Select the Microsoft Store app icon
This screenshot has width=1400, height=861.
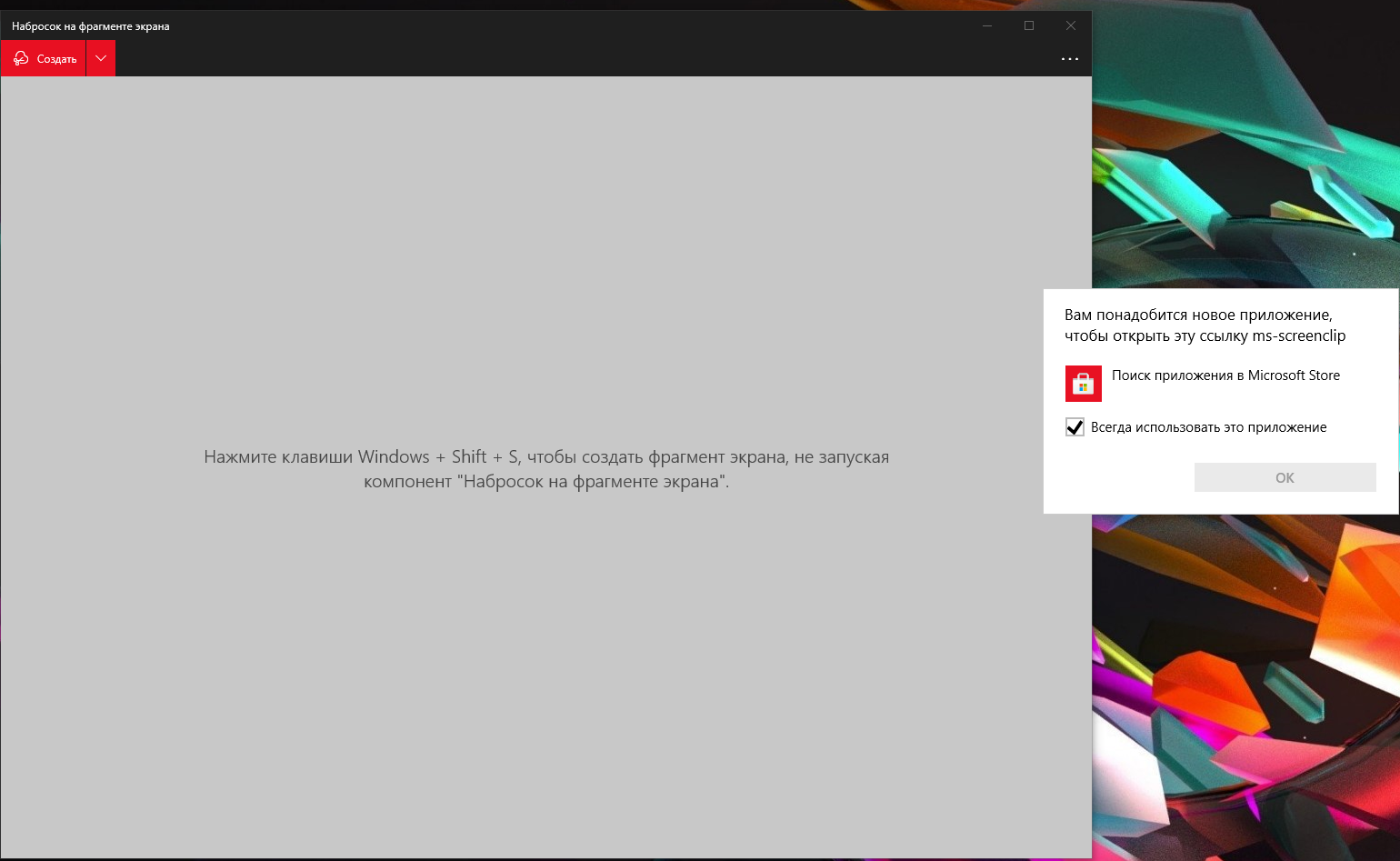tap(1083, 384)
